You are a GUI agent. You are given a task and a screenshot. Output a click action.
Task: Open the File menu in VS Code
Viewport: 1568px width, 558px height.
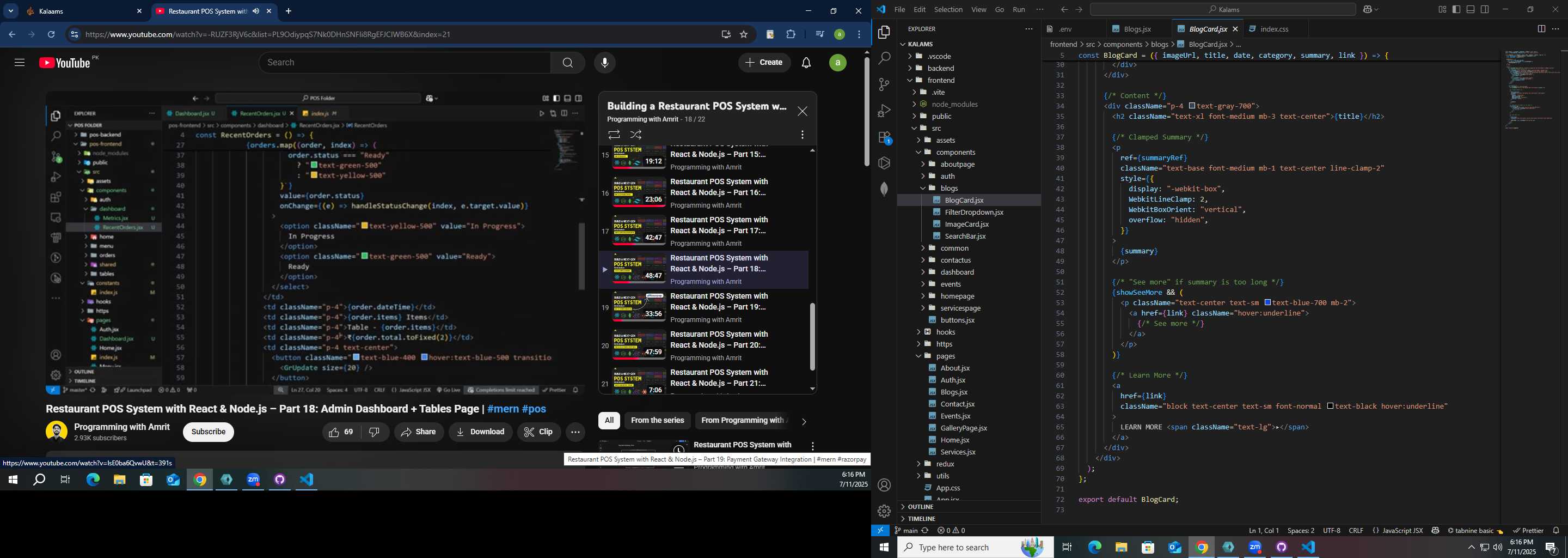tap(899, 9)
